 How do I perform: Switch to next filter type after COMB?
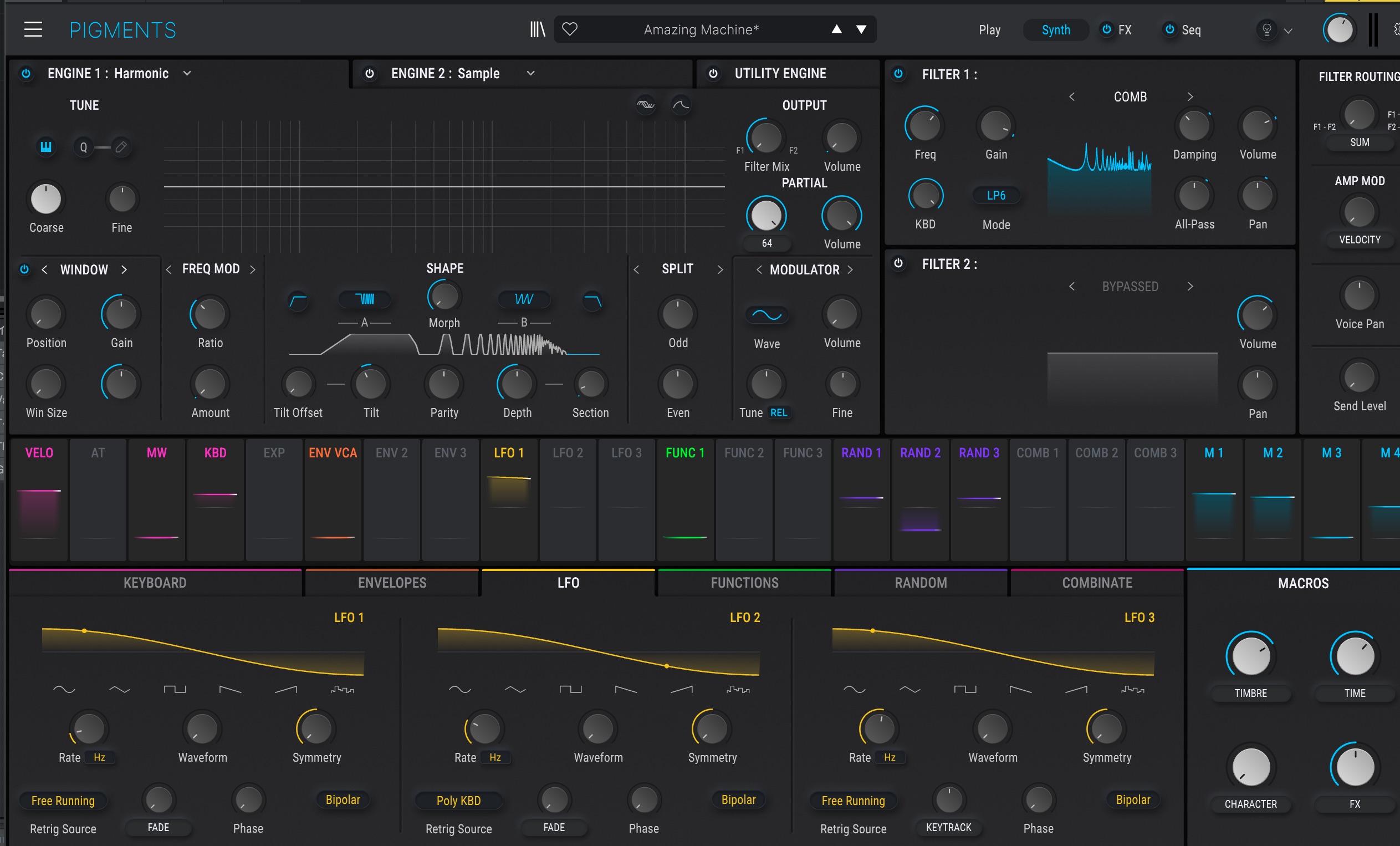[1190, 96]
